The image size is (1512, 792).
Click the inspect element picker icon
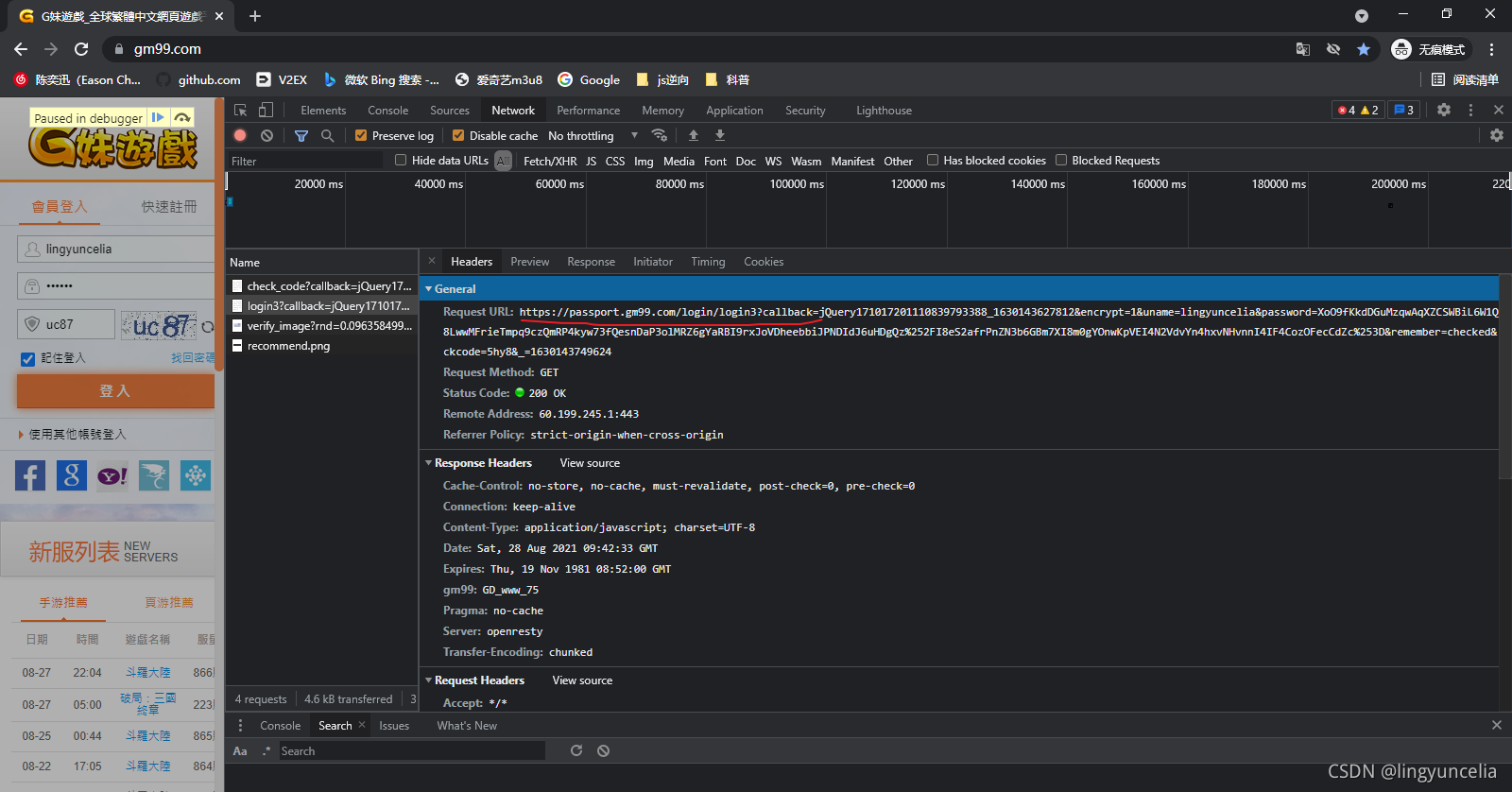(241, 111)
